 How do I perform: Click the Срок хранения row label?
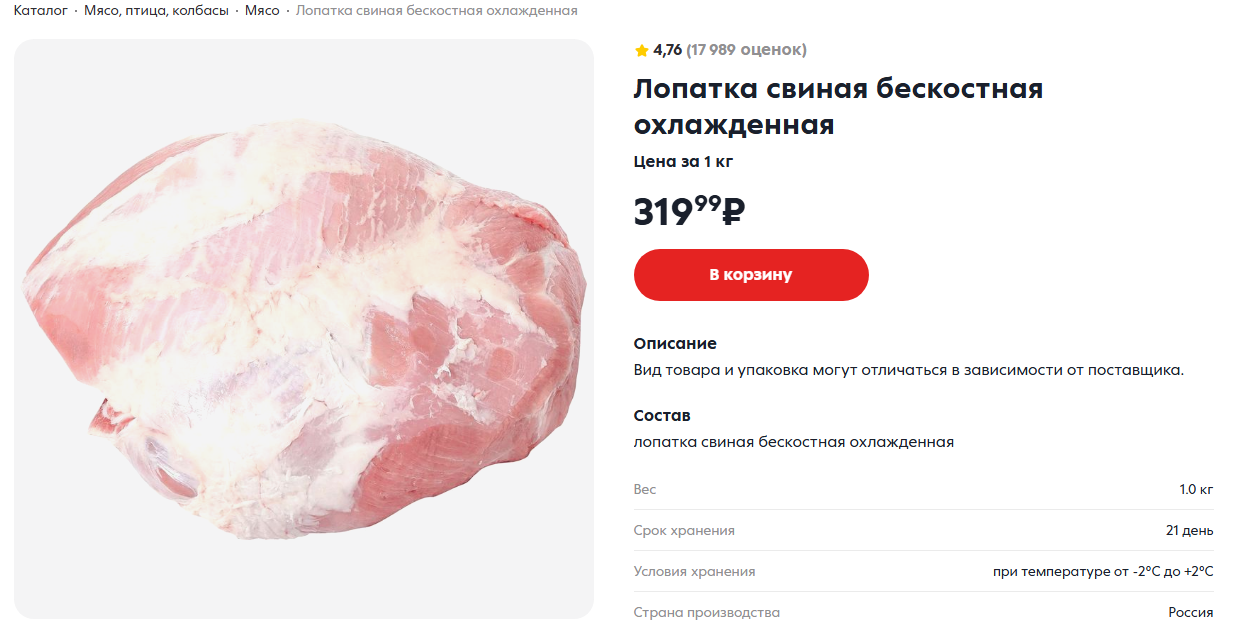(684, 531)
